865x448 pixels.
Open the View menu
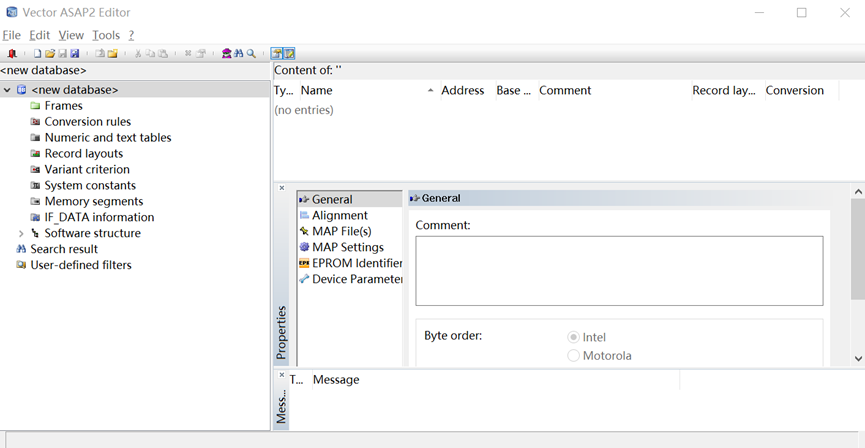pyautogui.click(x=71, y=35)
